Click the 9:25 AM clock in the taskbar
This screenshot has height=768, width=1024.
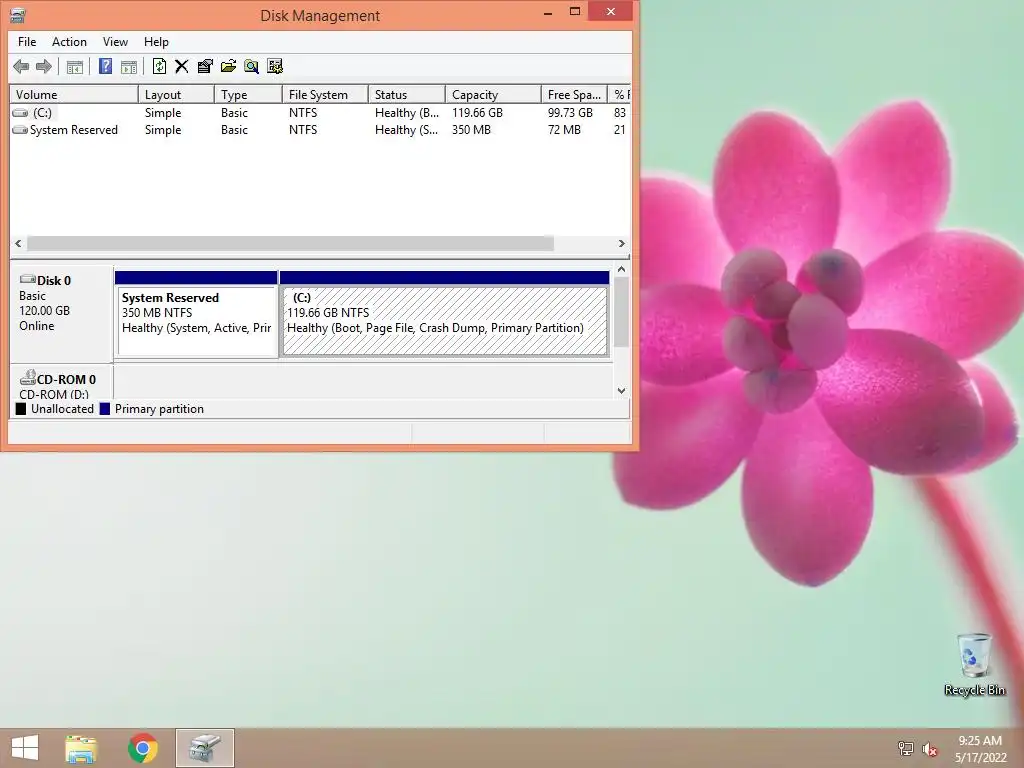point(980,741)
